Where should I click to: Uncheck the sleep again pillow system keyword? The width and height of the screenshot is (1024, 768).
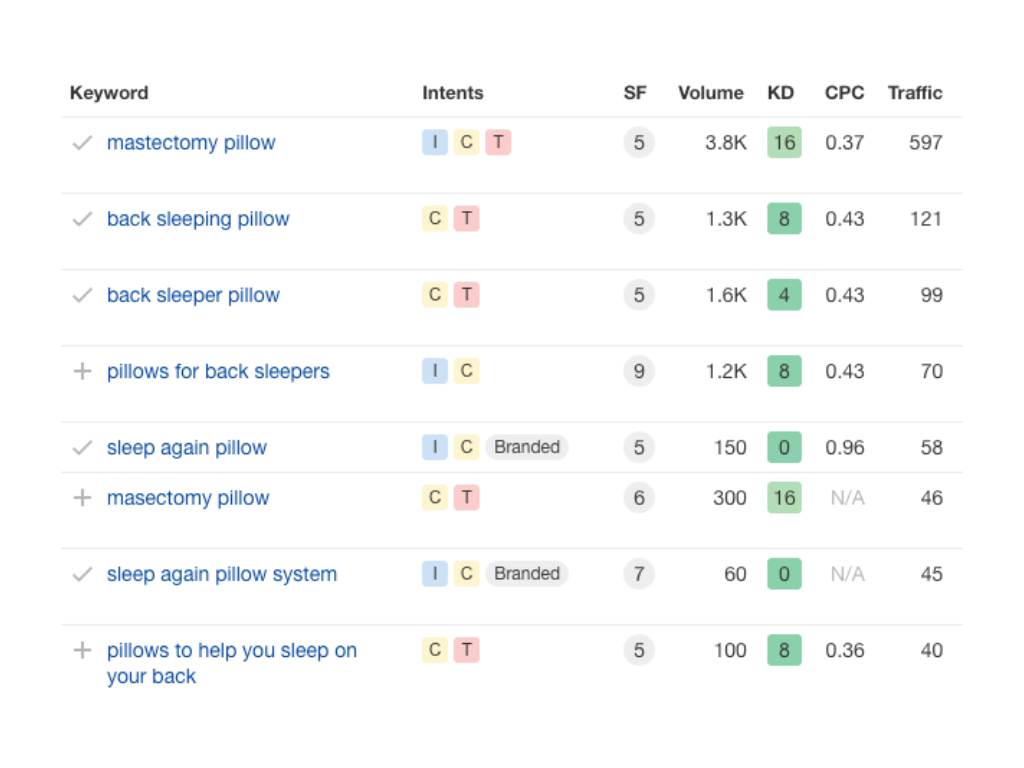pos(82,574)
